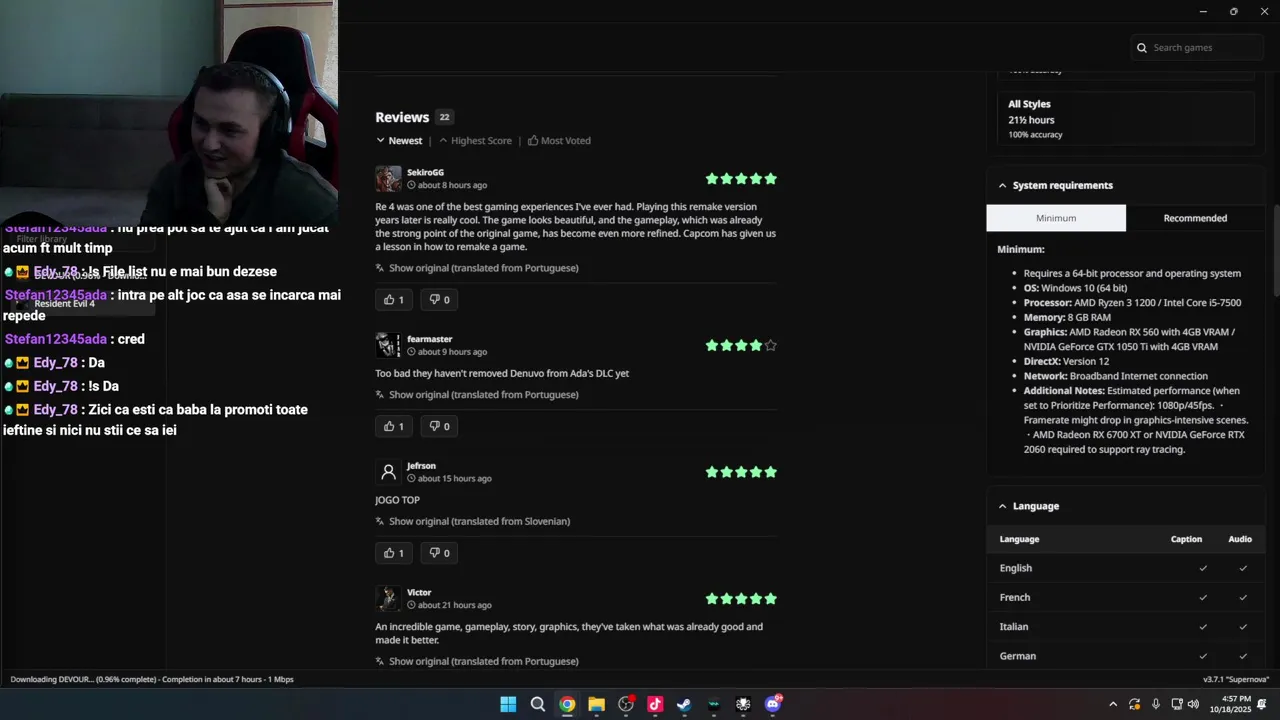Image resolution: width=1280 pixels, height=720 pixels.
Task: Open the notifications bell icon
Action: (x=1262, y=705)
